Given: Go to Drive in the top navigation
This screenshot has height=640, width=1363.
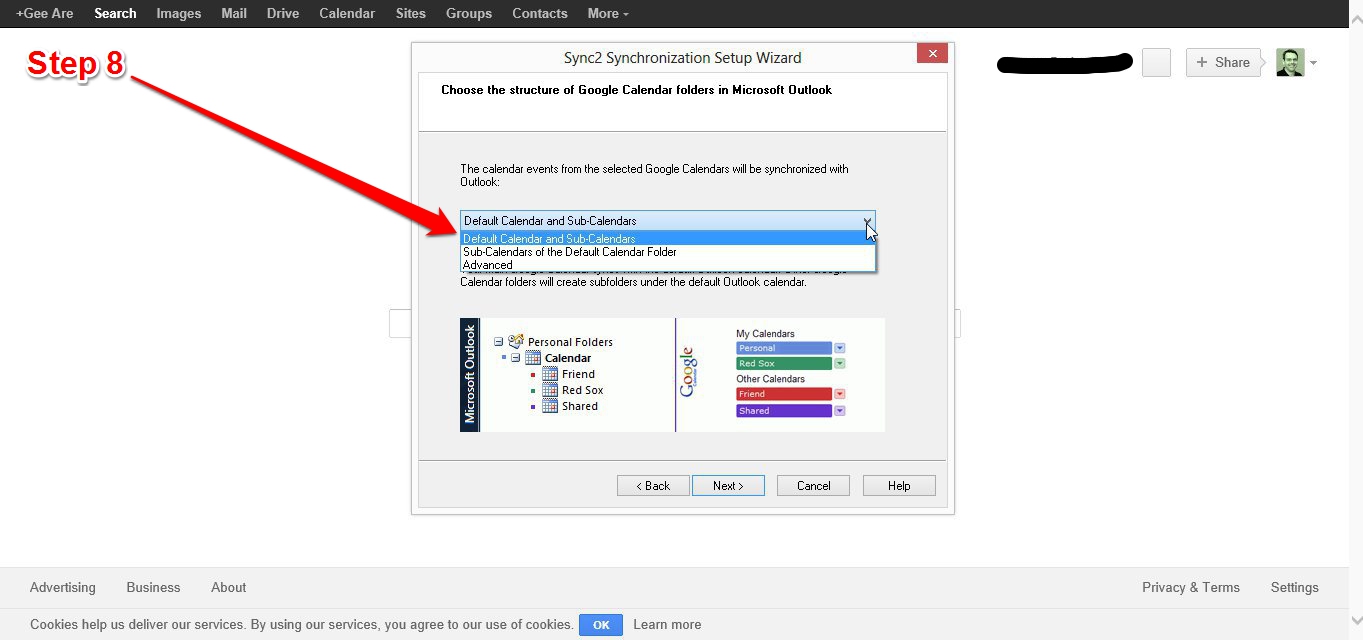Looking at the screenshot, I should pyautogui.click(x=283, y=13).
